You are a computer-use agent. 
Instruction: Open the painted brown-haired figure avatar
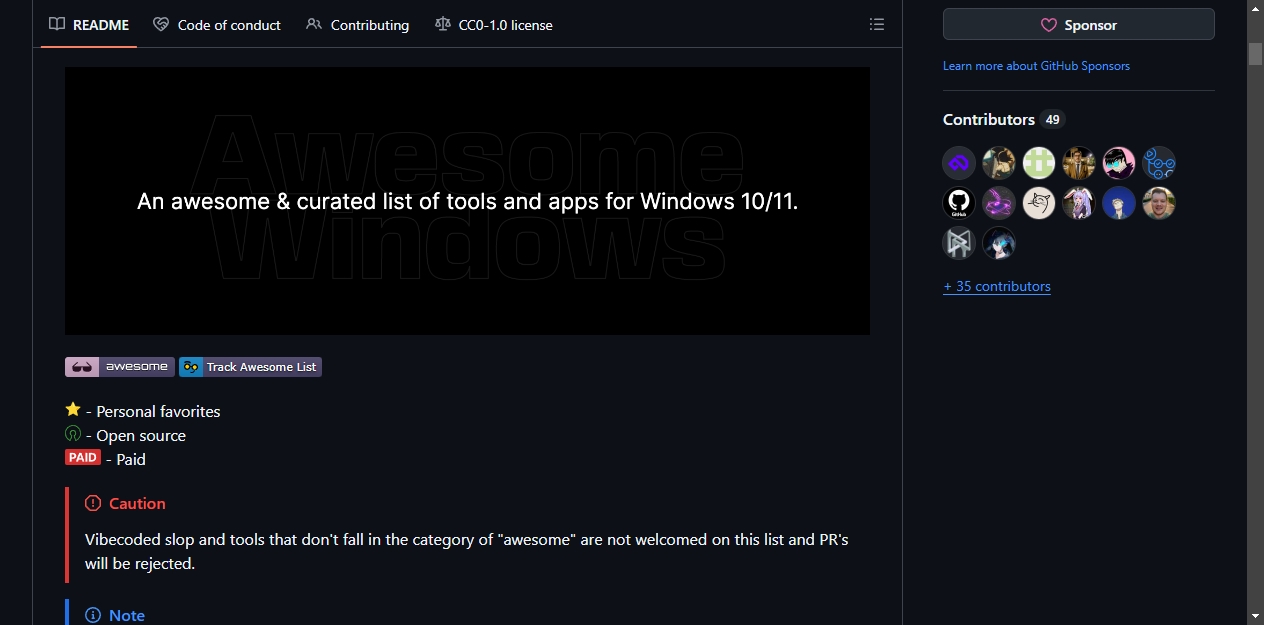click(x=999, y=163)
